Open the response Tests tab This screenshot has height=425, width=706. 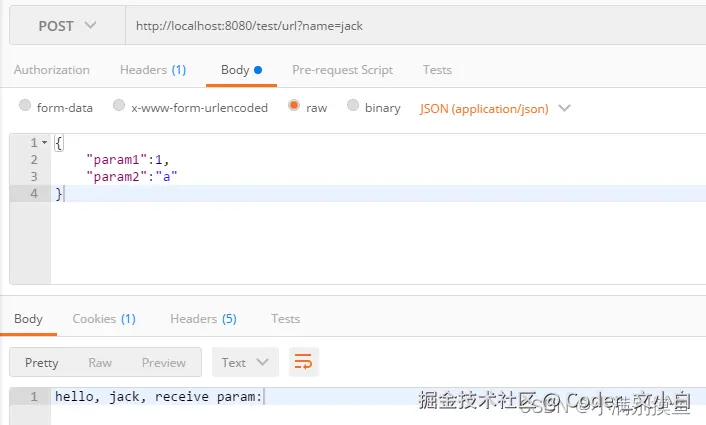click(x=285, y=319)
